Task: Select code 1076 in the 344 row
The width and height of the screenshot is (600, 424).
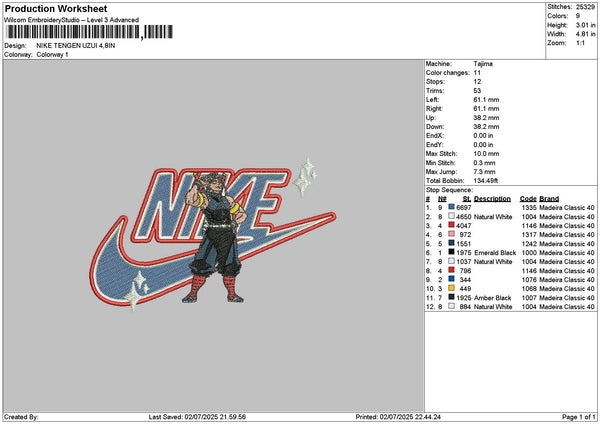Action: (529, 280)
